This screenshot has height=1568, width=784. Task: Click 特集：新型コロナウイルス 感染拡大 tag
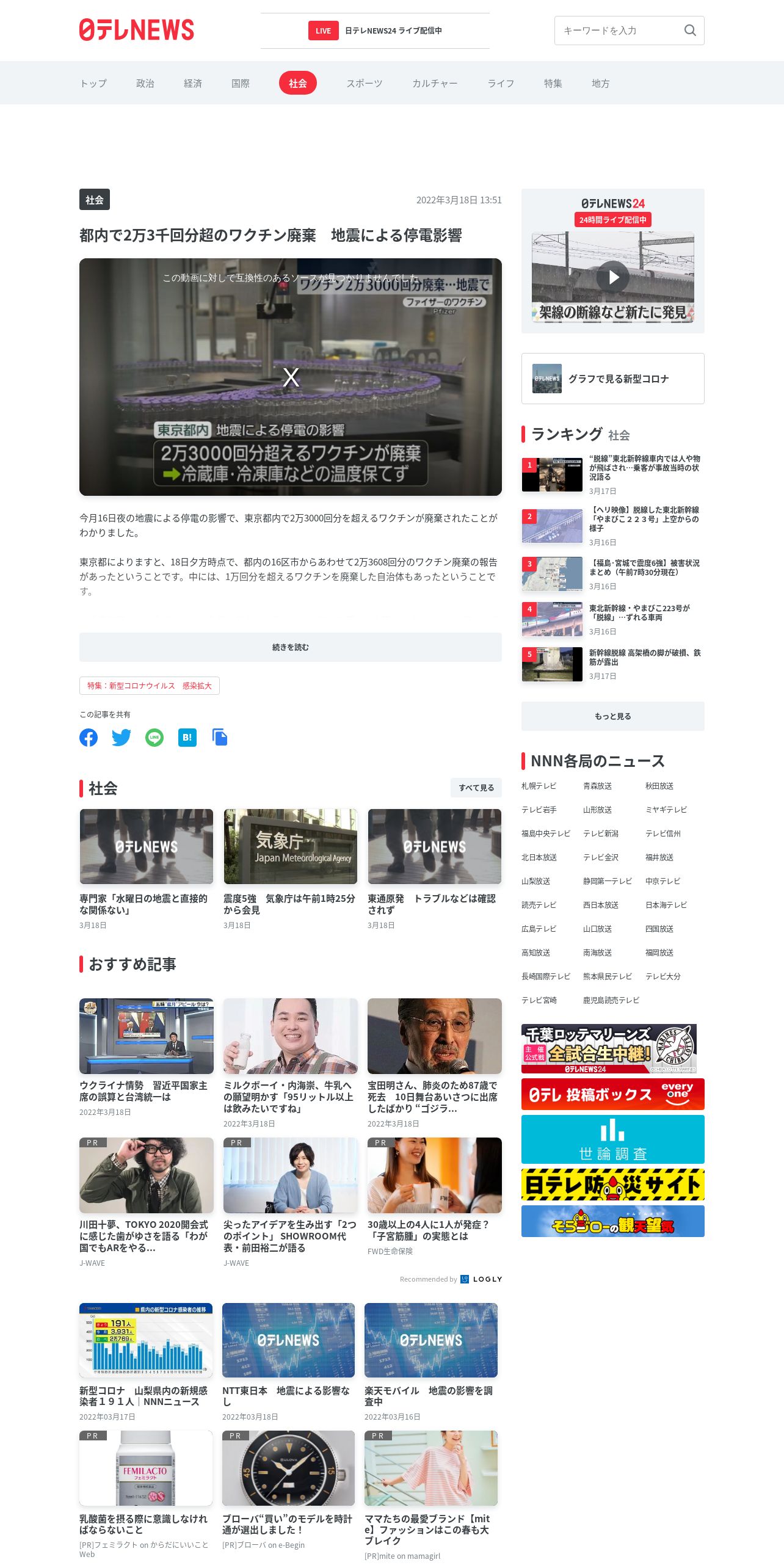tap(150, 686)
